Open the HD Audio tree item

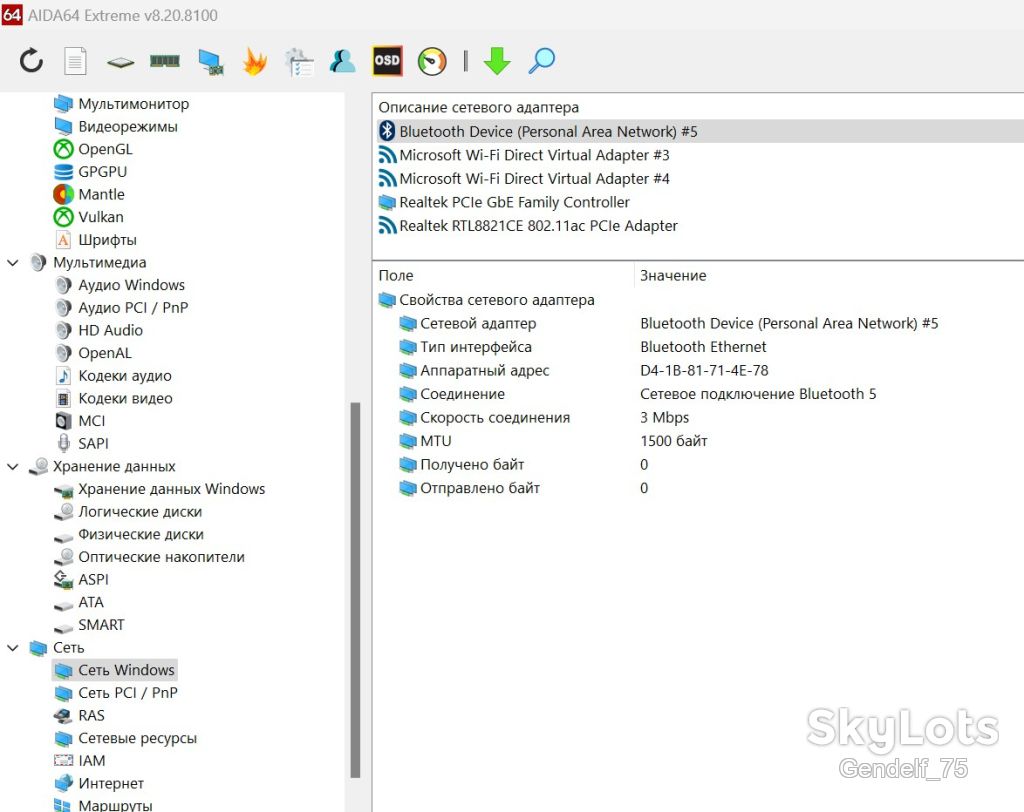pos(98,331)
